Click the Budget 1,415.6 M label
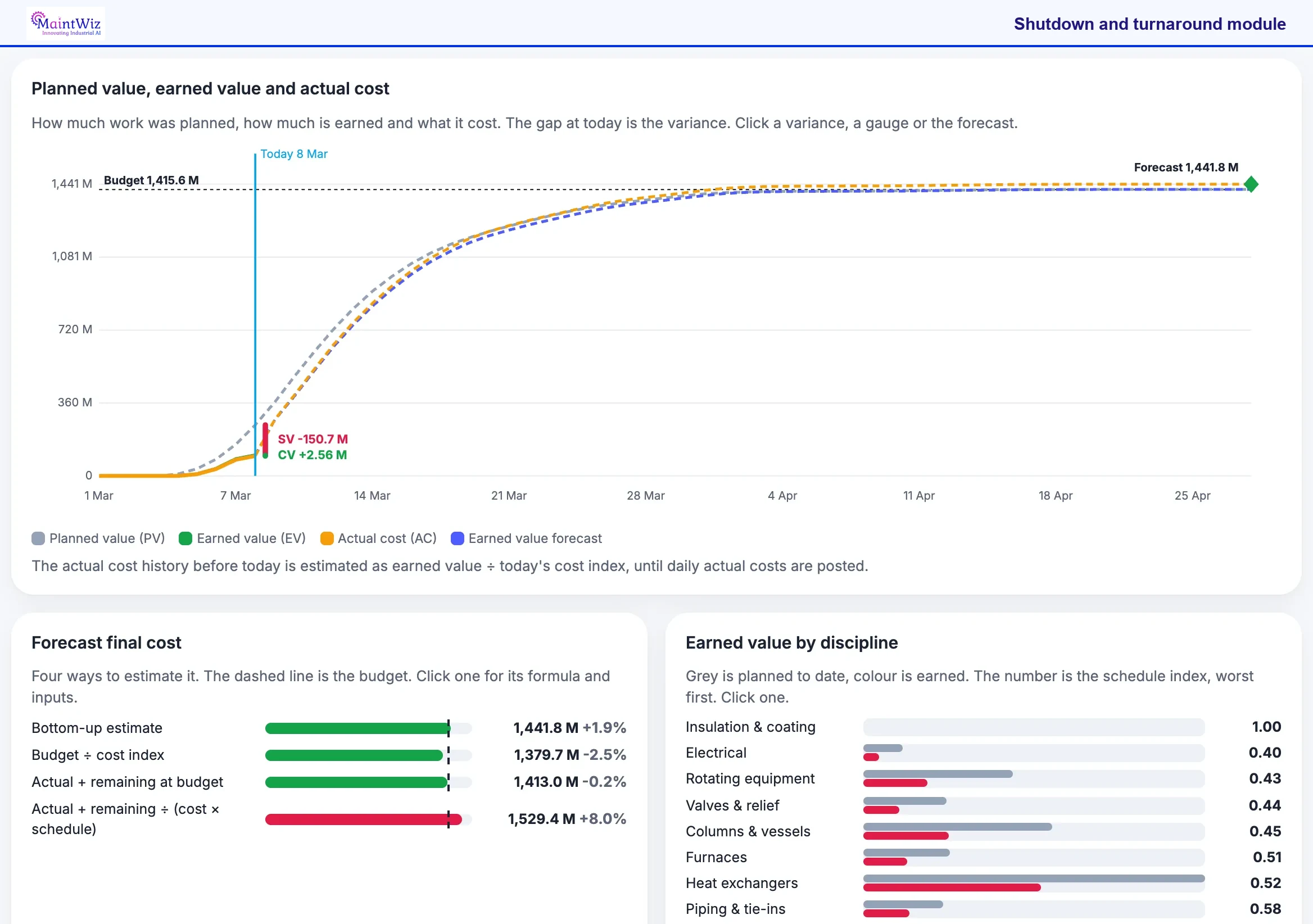 pos(152,180)
